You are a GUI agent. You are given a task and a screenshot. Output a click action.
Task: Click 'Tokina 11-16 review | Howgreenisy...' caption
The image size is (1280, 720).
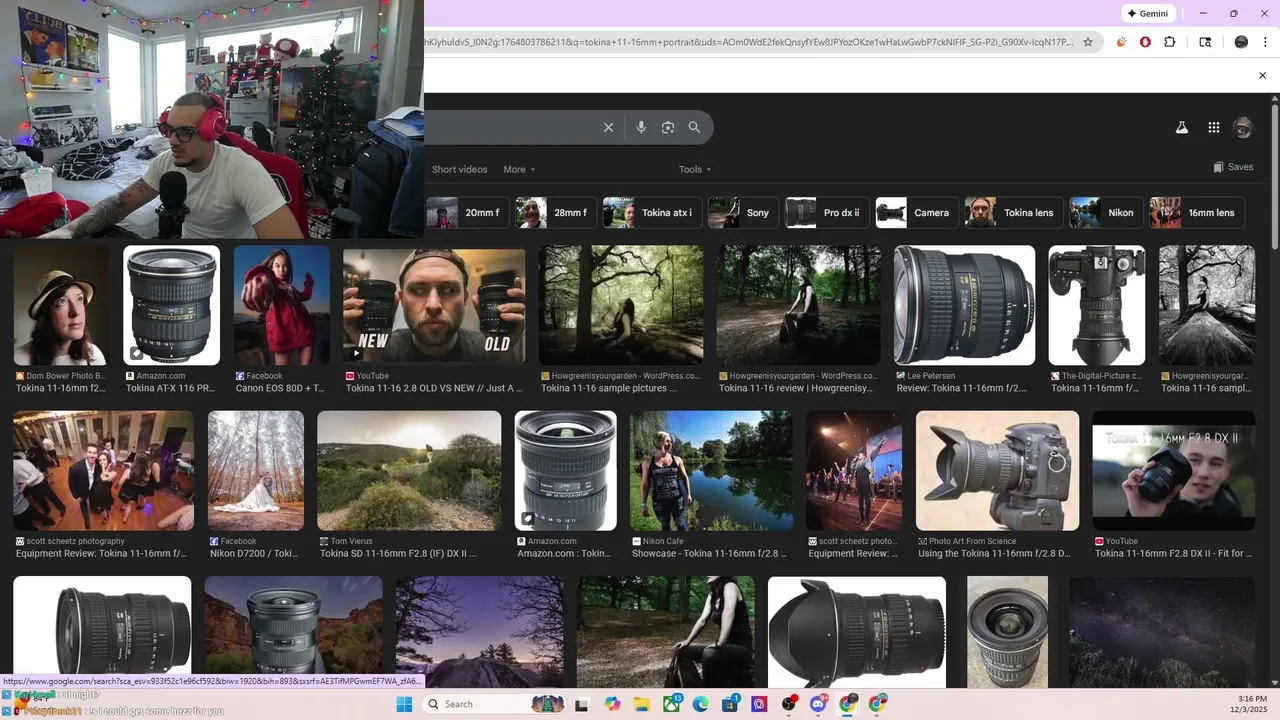[796, 388]
